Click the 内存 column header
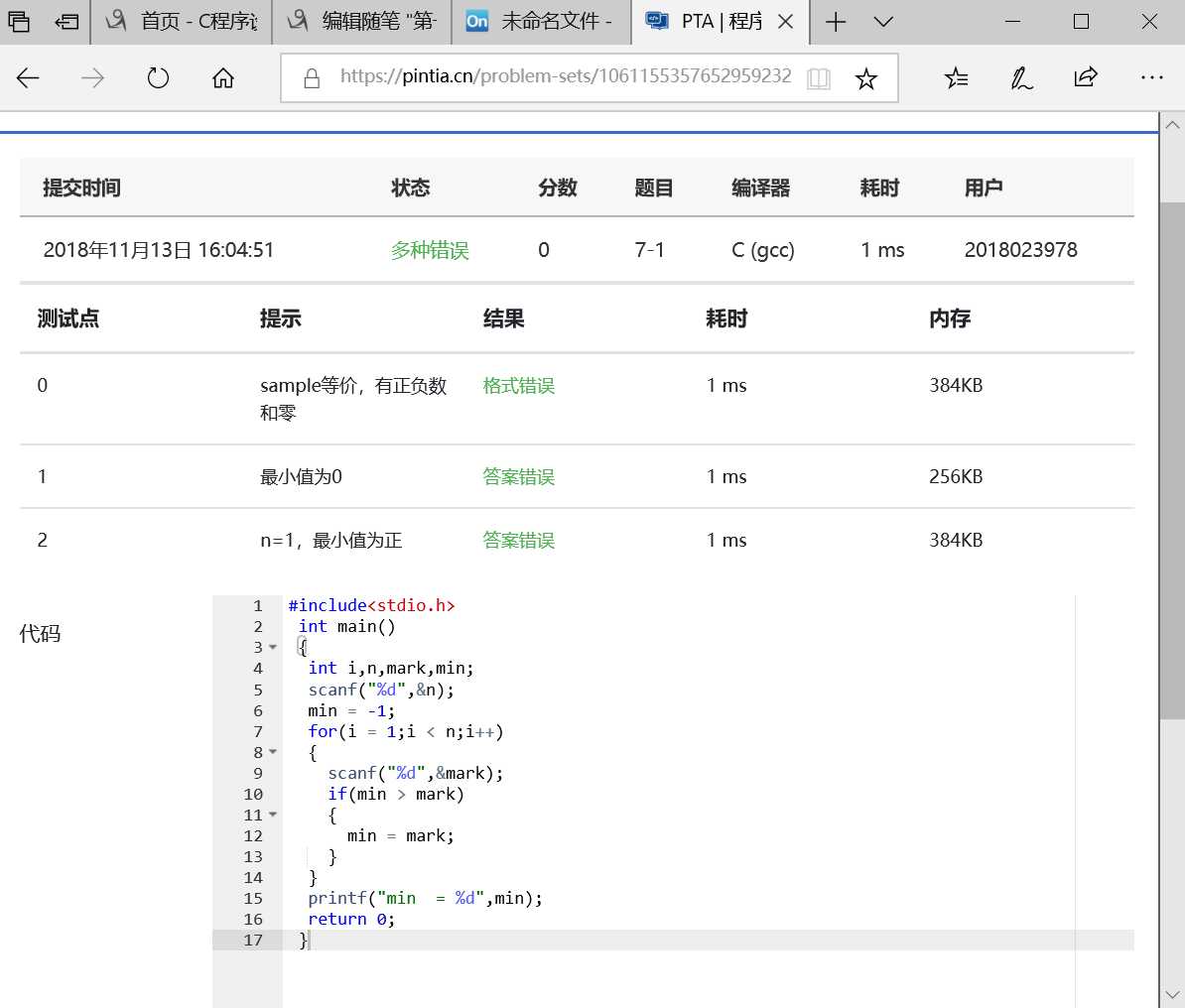The height and width of the screenshot is (1008, 1185). tap(949, 318)
